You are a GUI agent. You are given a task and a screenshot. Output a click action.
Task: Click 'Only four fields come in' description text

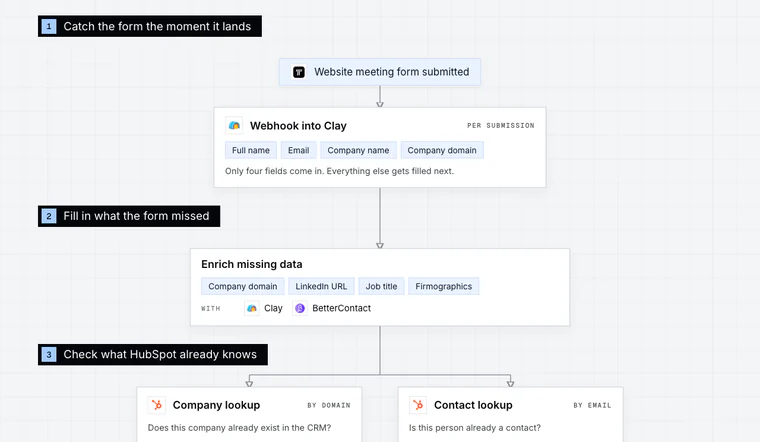(x=339, y=171)
